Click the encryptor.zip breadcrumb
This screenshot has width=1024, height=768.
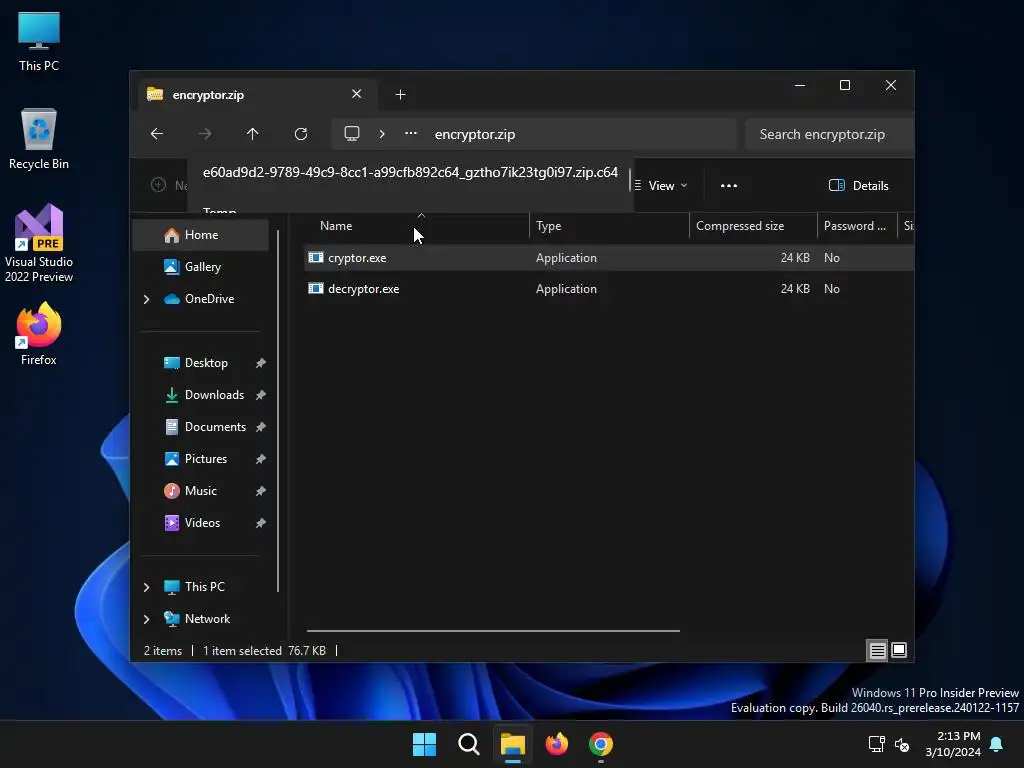pyautogui.click(x=475, y=134)
